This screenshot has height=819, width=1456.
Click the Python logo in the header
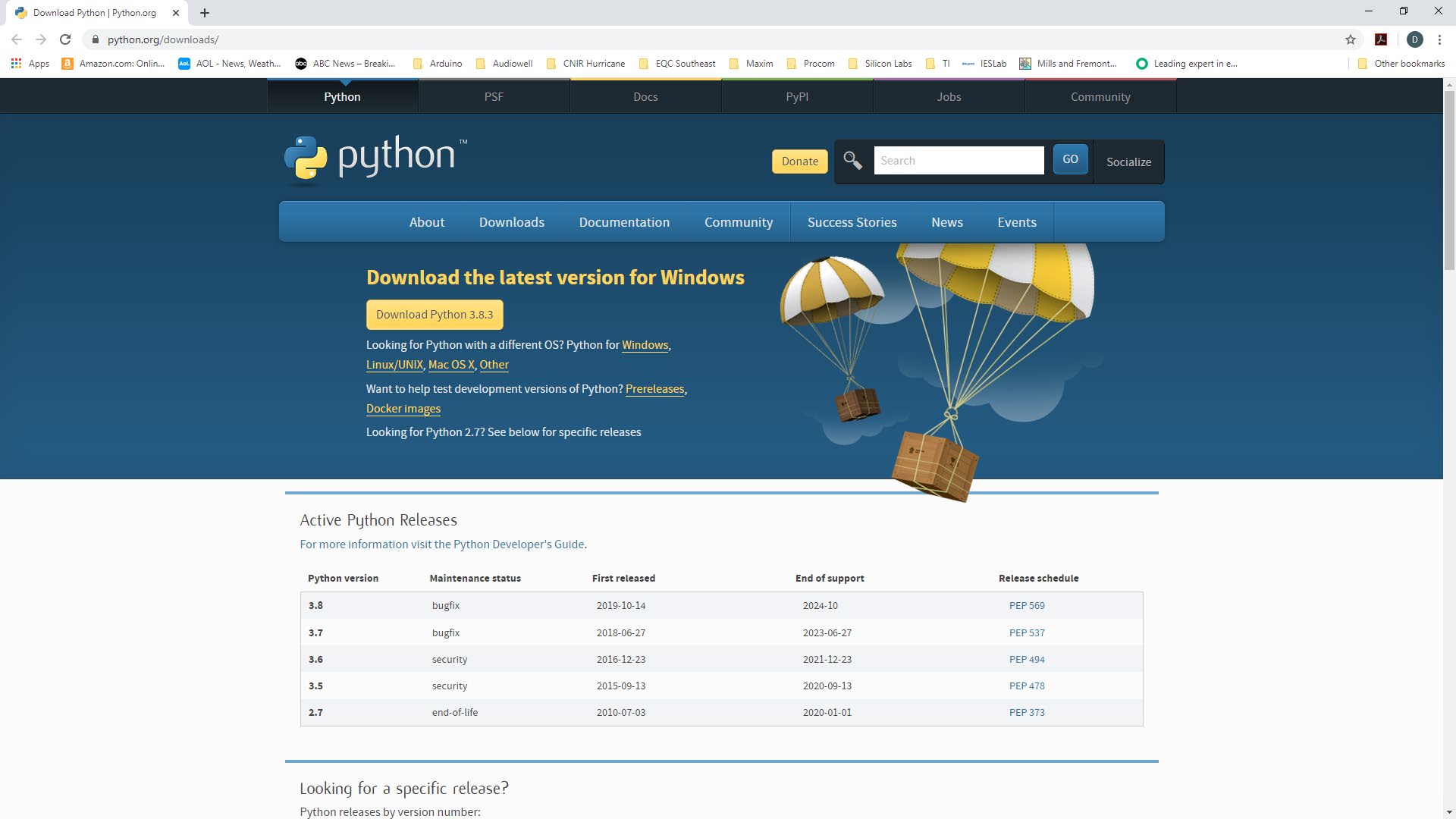375,158
